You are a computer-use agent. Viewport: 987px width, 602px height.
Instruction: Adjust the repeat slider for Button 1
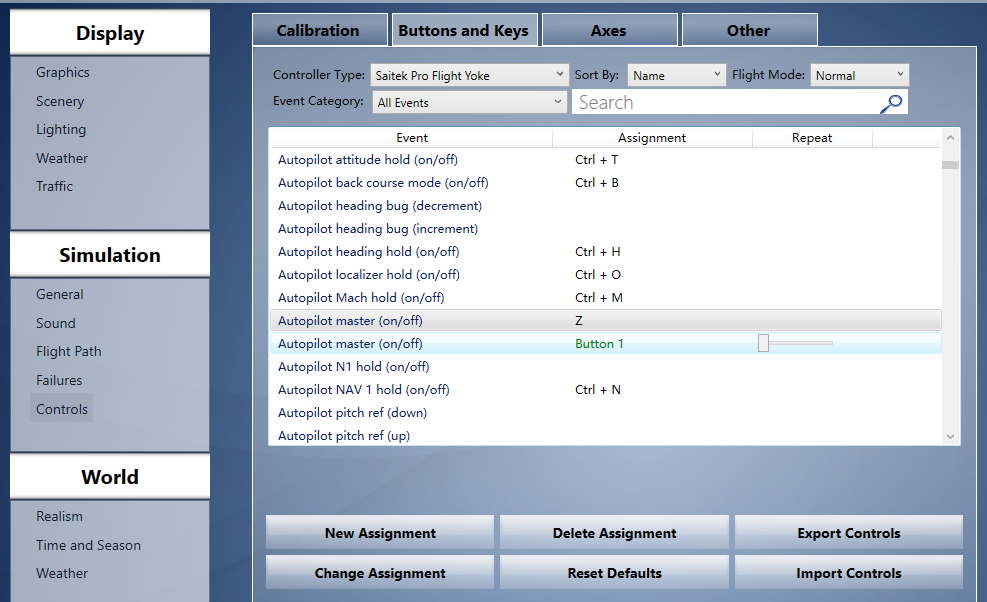[x=764, y=344]
